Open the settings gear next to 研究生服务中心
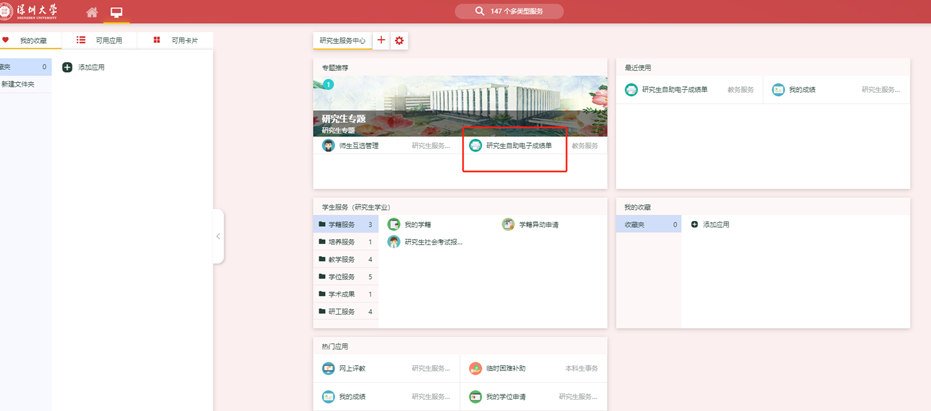 (400, 41)
